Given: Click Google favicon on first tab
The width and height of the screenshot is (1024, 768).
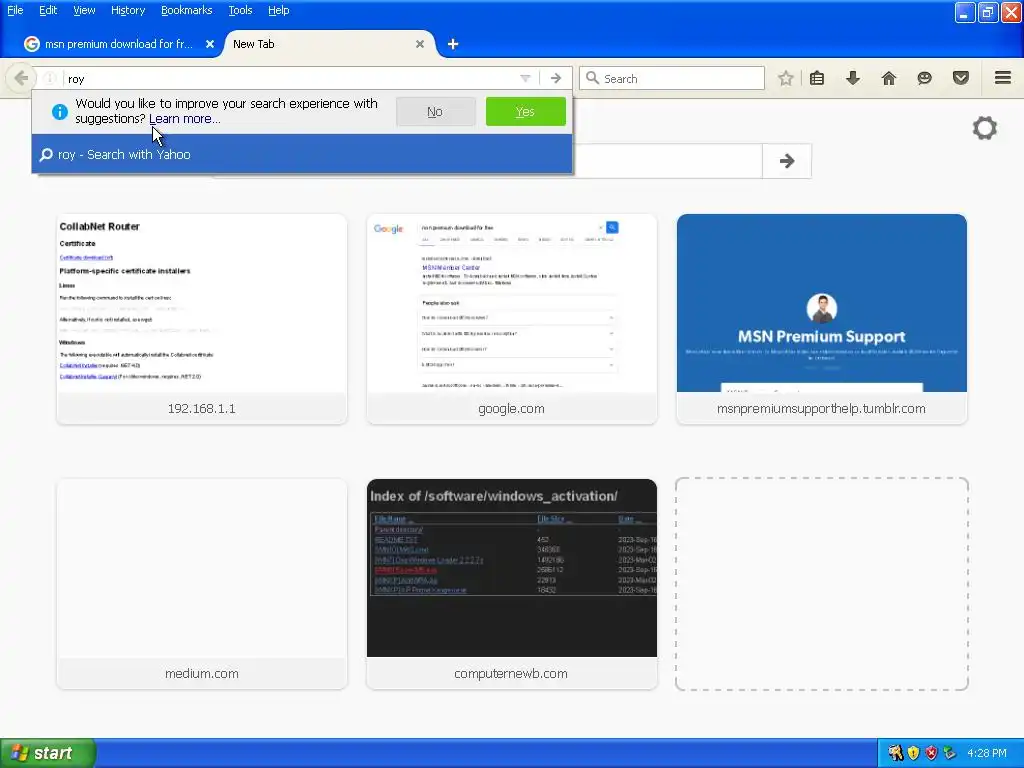Looking at the screenshot, I should pyautogui.click(x=31, y=44).
